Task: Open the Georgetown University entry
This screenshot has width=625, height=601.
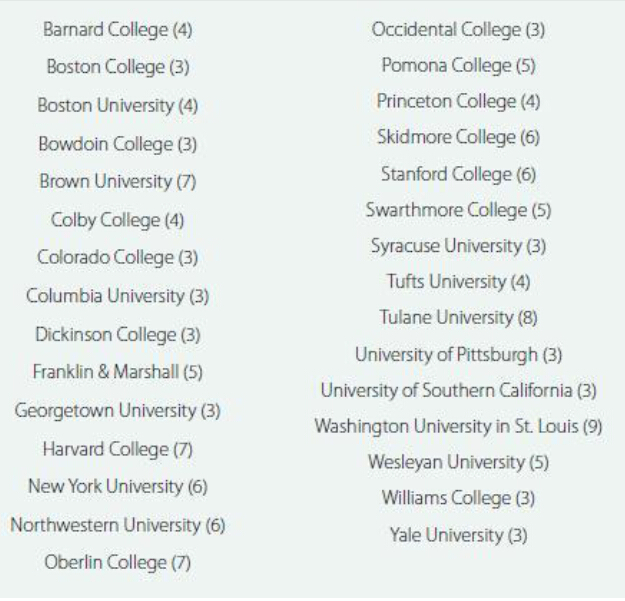Action: pos(117,411)
